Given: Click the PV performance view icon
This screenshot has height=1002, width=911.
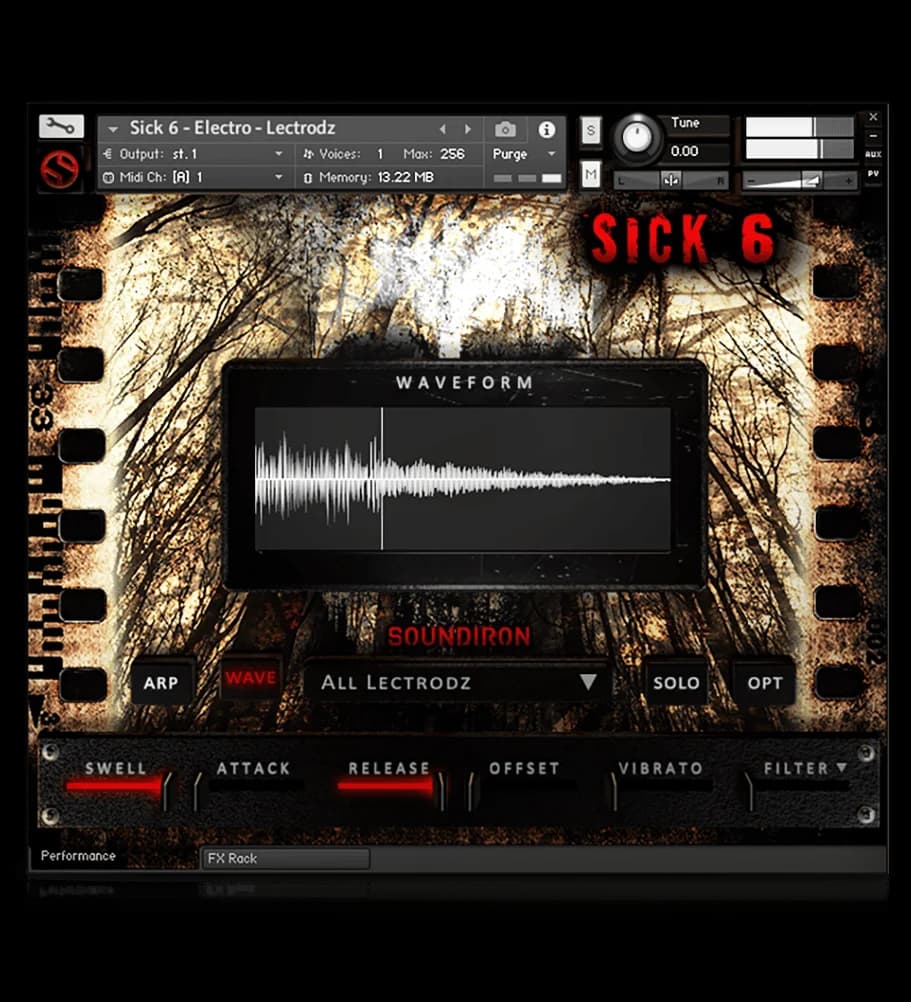Looking at the screenshot, I should pyautogui.click(x=873, y=172).
